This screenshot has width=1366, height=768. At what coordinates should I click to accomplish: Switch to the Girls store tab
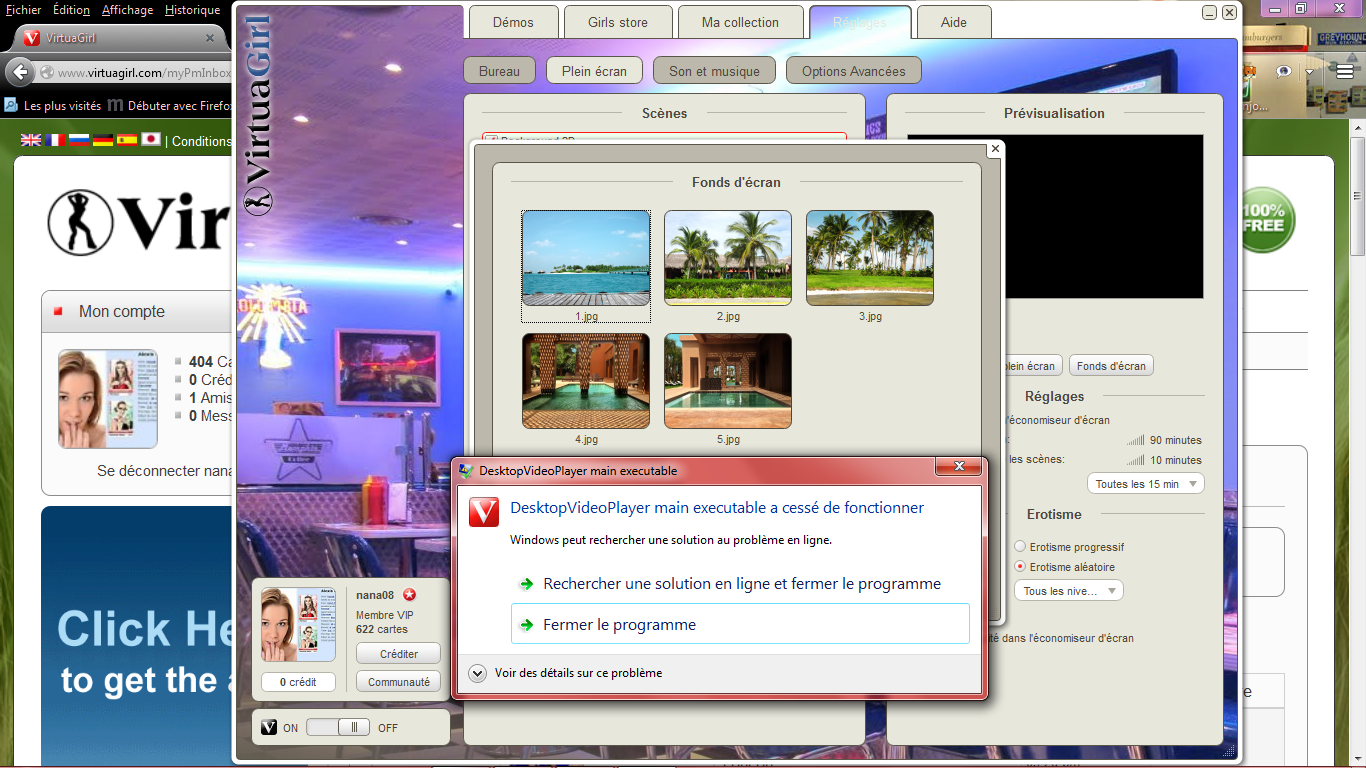618,22
